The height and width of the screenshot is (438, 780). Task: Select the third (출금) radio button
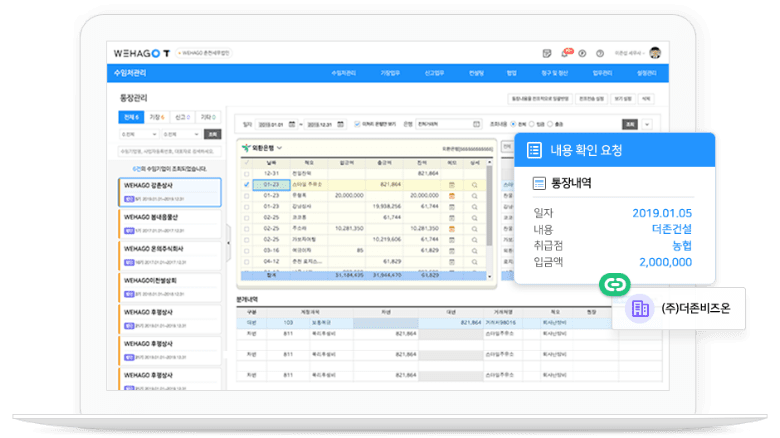pyautogui.click(x=550, y=124)
